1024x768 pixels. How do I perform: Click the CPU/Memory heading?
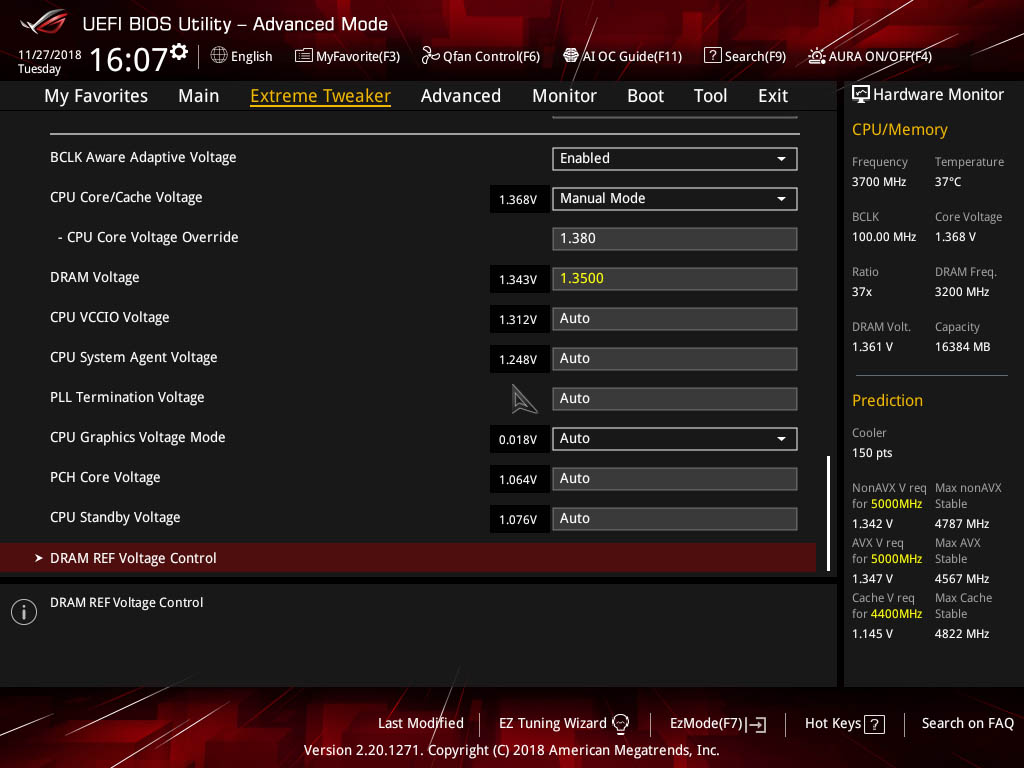pyautogui.click(x=899, y=129)
